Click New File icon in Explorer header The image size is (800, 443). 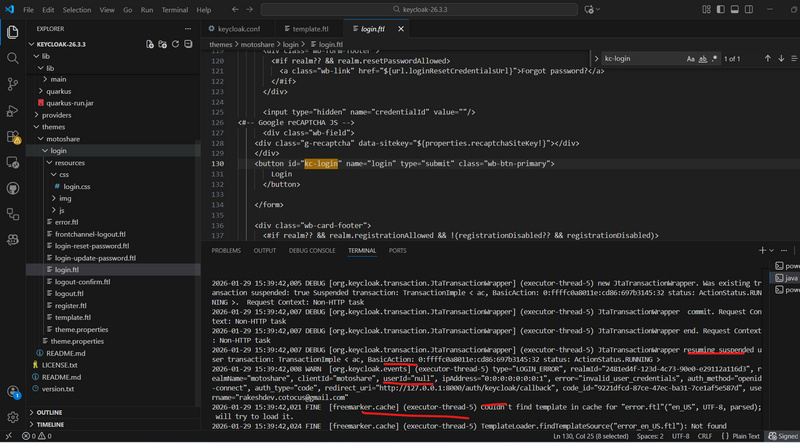[149, 44]
